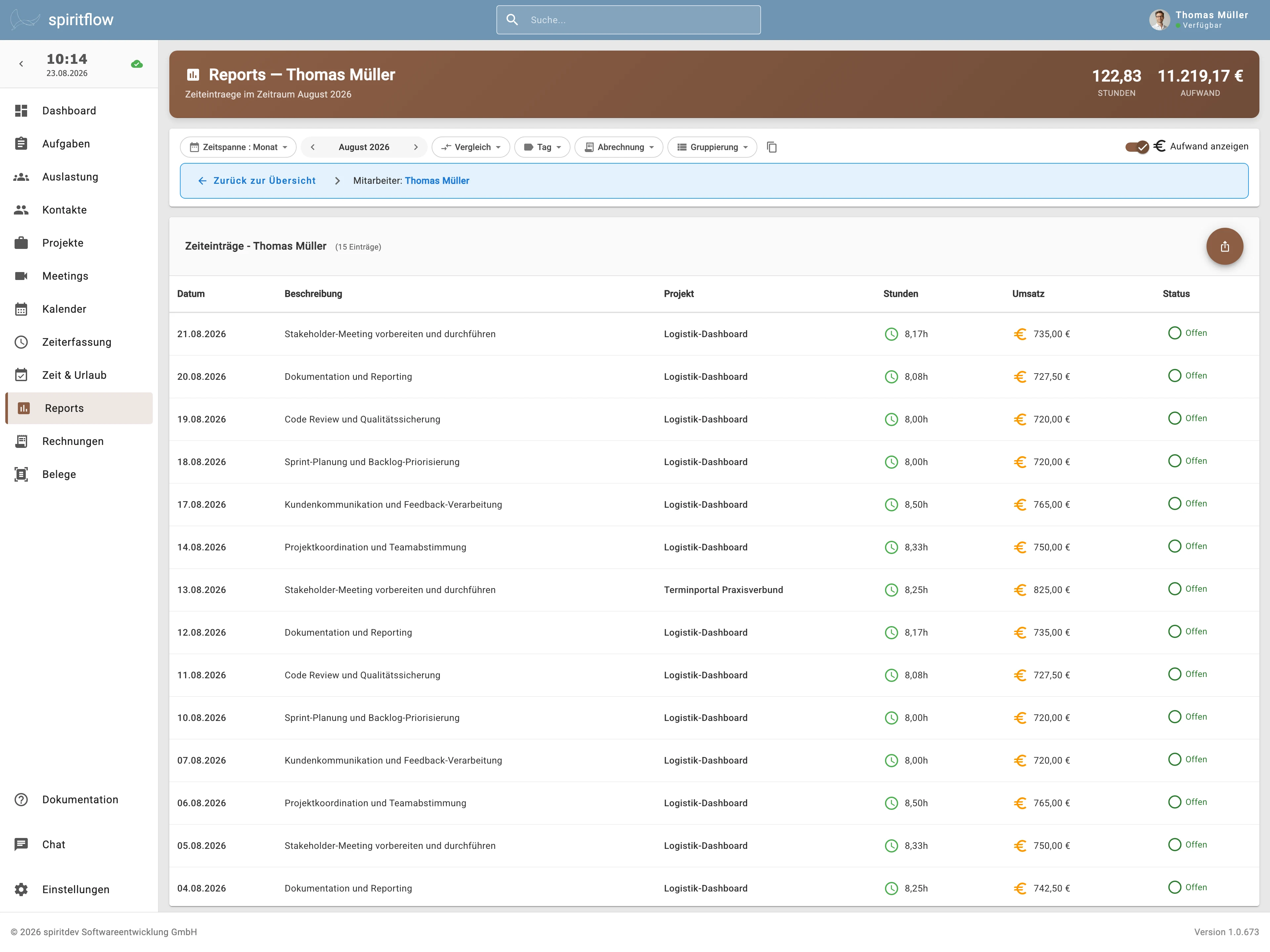Image resolution: width=1270 pixels, height=952 pixels.
Task: Open the Gruppierung dropdown
Action: click(712, 147)
